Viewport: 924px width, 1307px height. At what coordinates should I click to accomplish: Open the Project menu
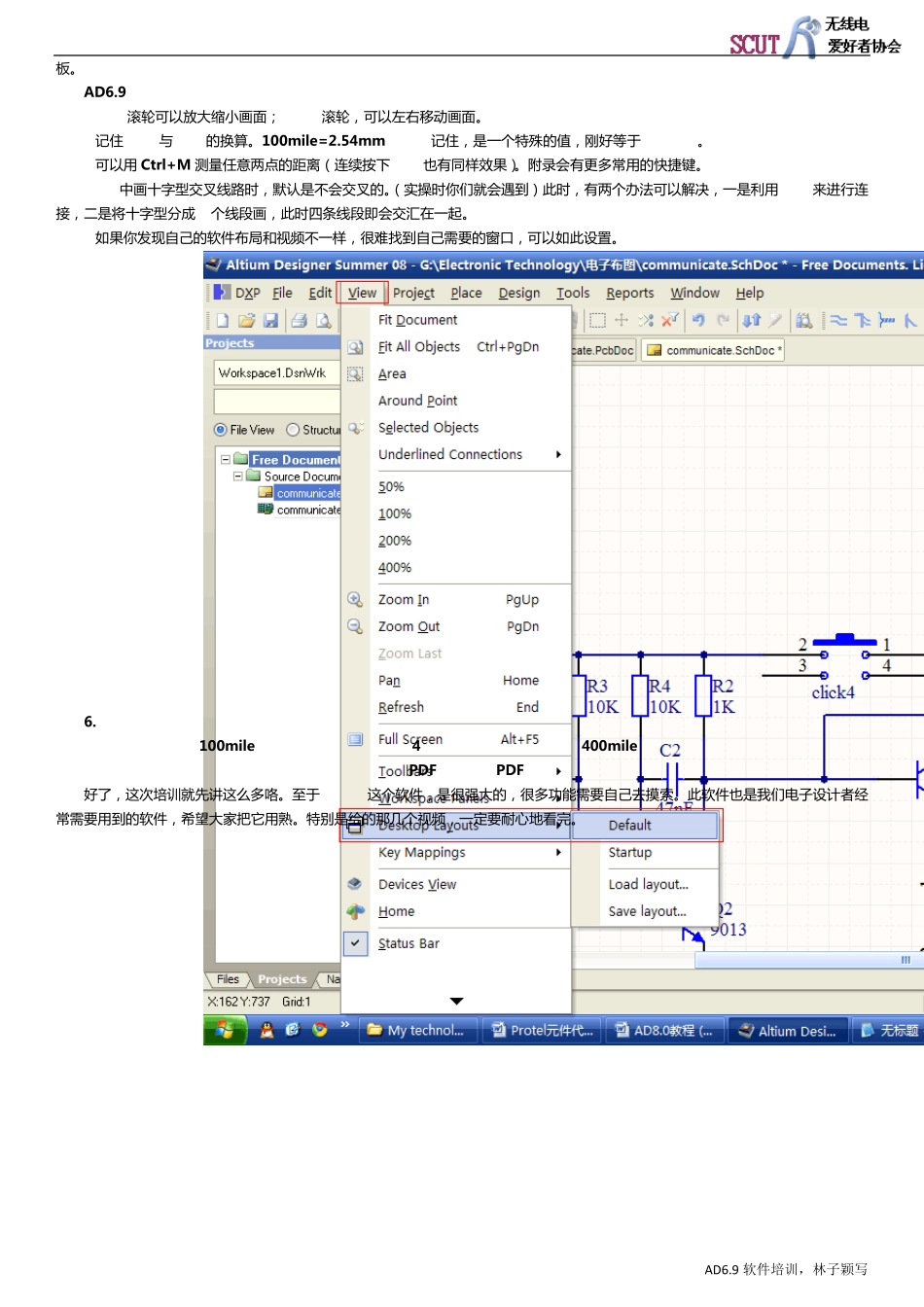tap(413, 293)
